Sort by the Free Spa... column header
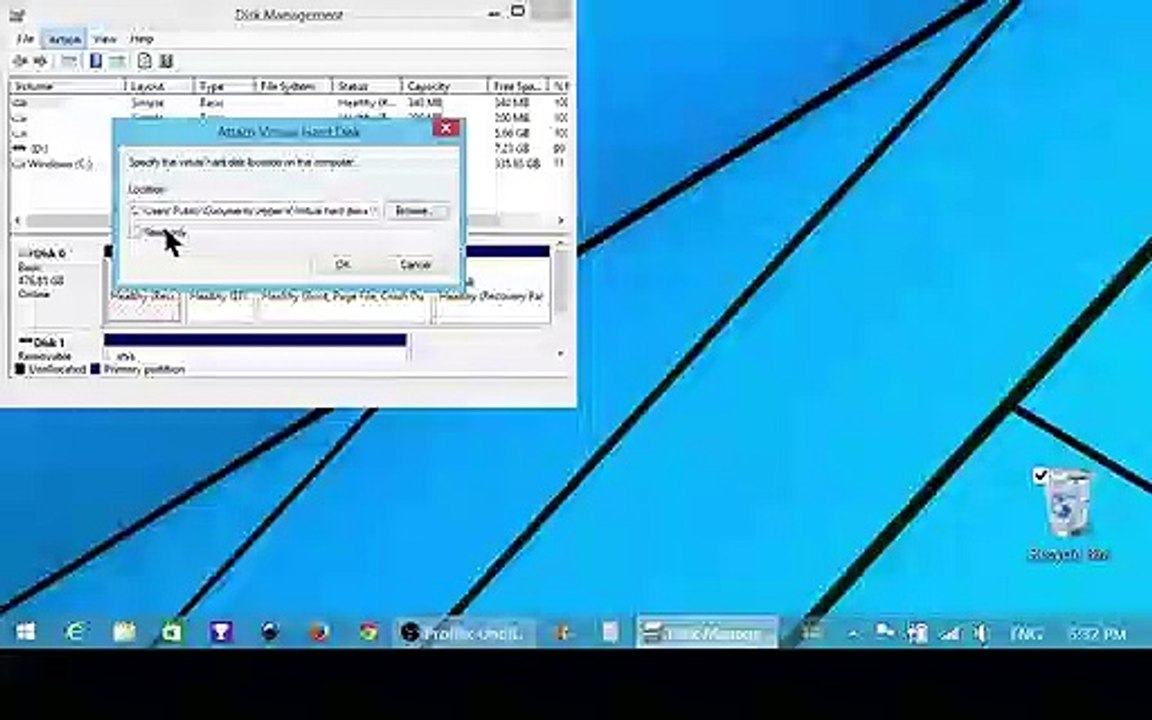This screenshot has width=1152, height=720. (519, 87)
